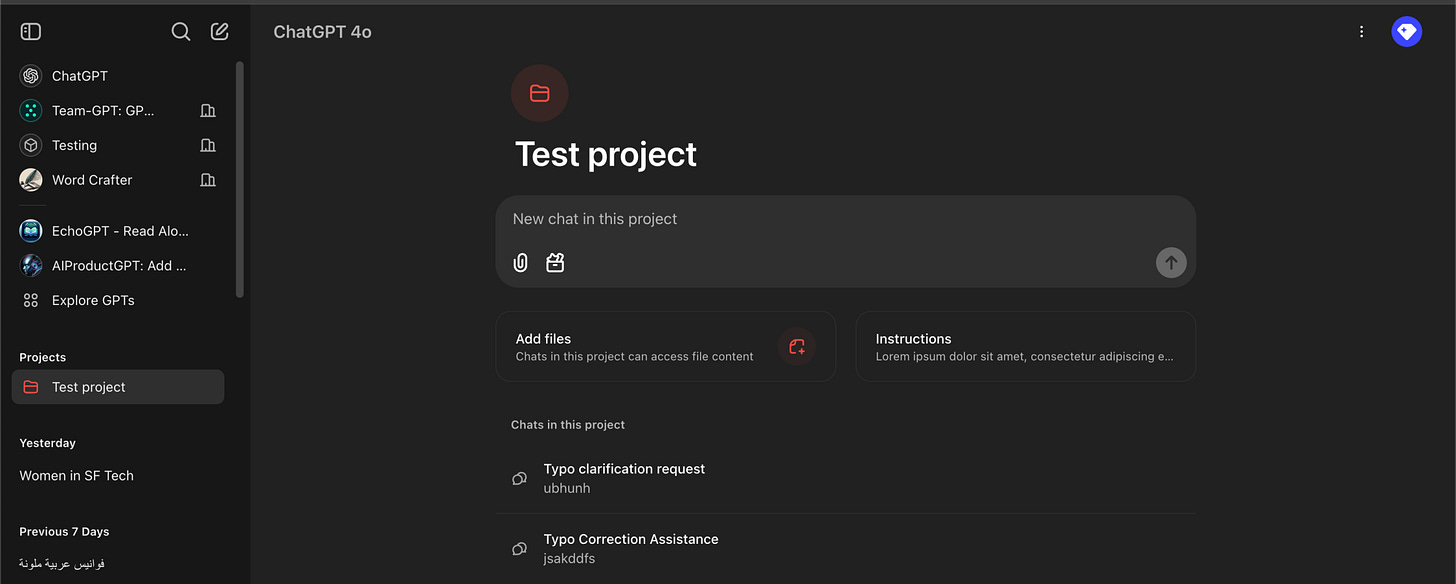Click the add-files icon in the Add files card
The height and width of the screenshot is (584, 1456).
coord(797,346)
